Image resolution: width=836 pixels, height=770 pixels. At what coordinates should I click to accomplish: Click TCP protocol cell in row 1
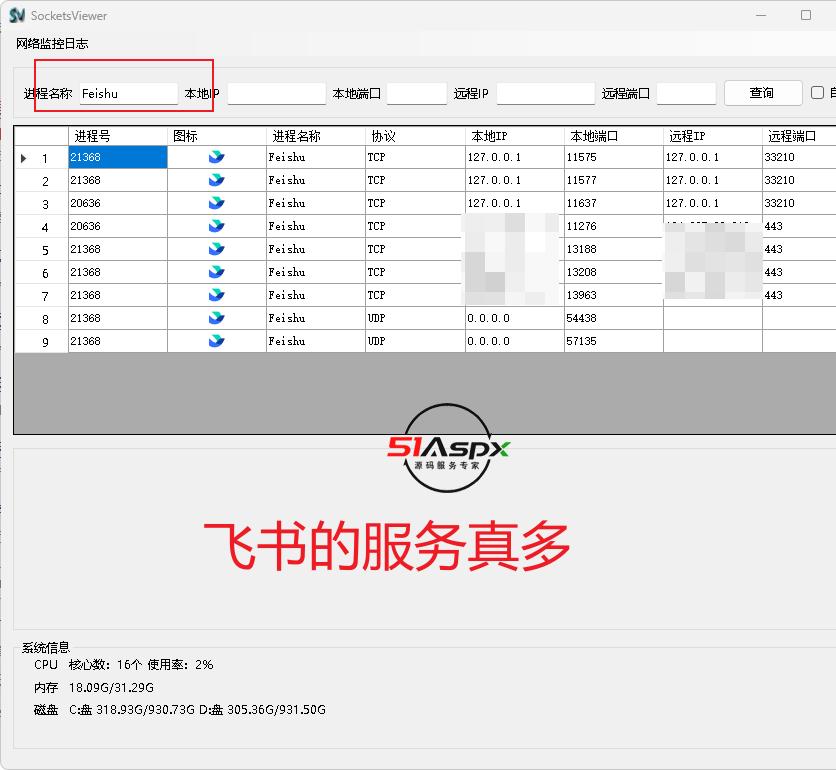pos(415,157)
